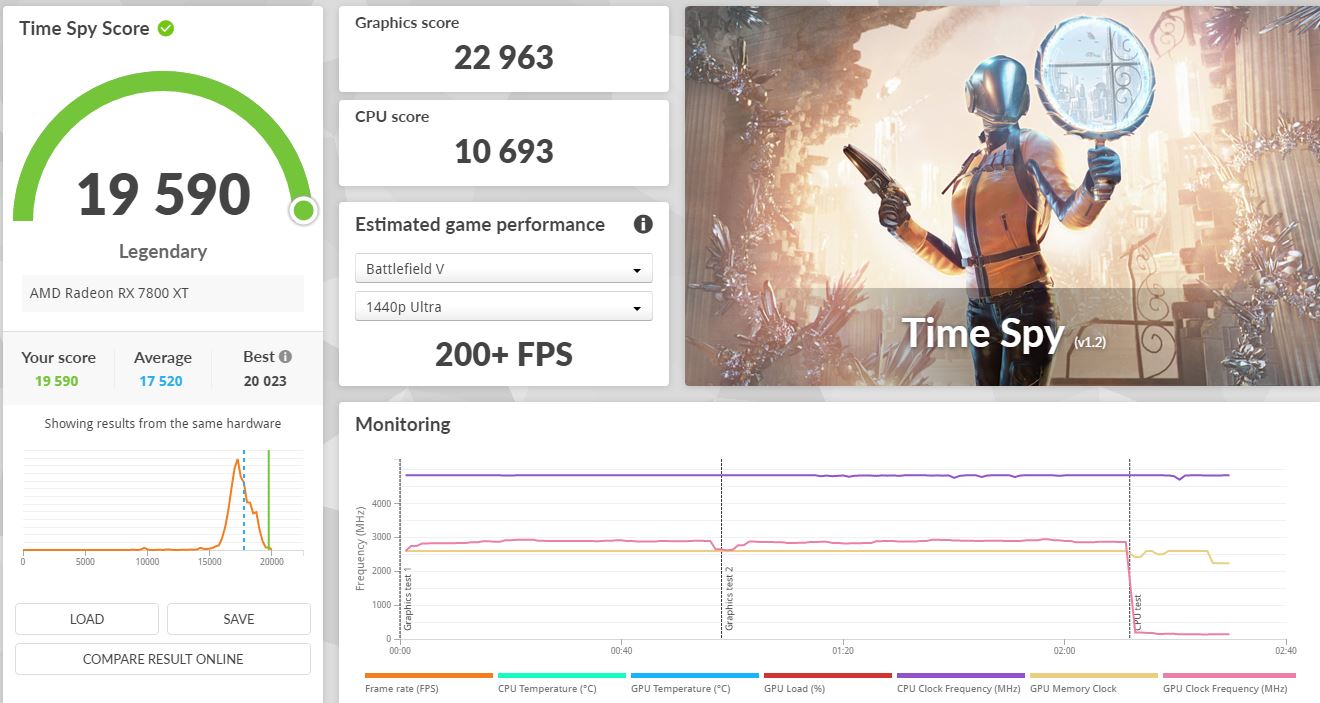Toggle GPU Memory Clock legend entry
The image size is (1320, 703).
1093,683
